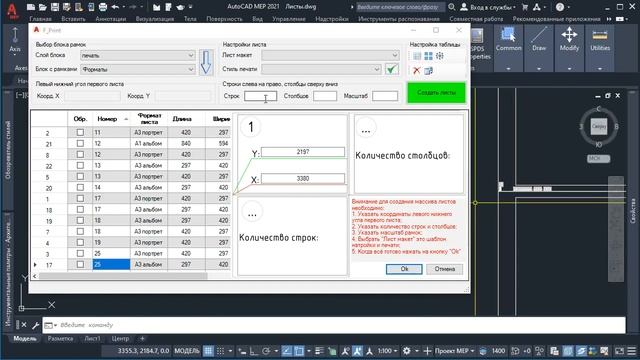Check the Обр. box for row labeled 19
This screenshot has height=360, width=640.
[80, 220]
